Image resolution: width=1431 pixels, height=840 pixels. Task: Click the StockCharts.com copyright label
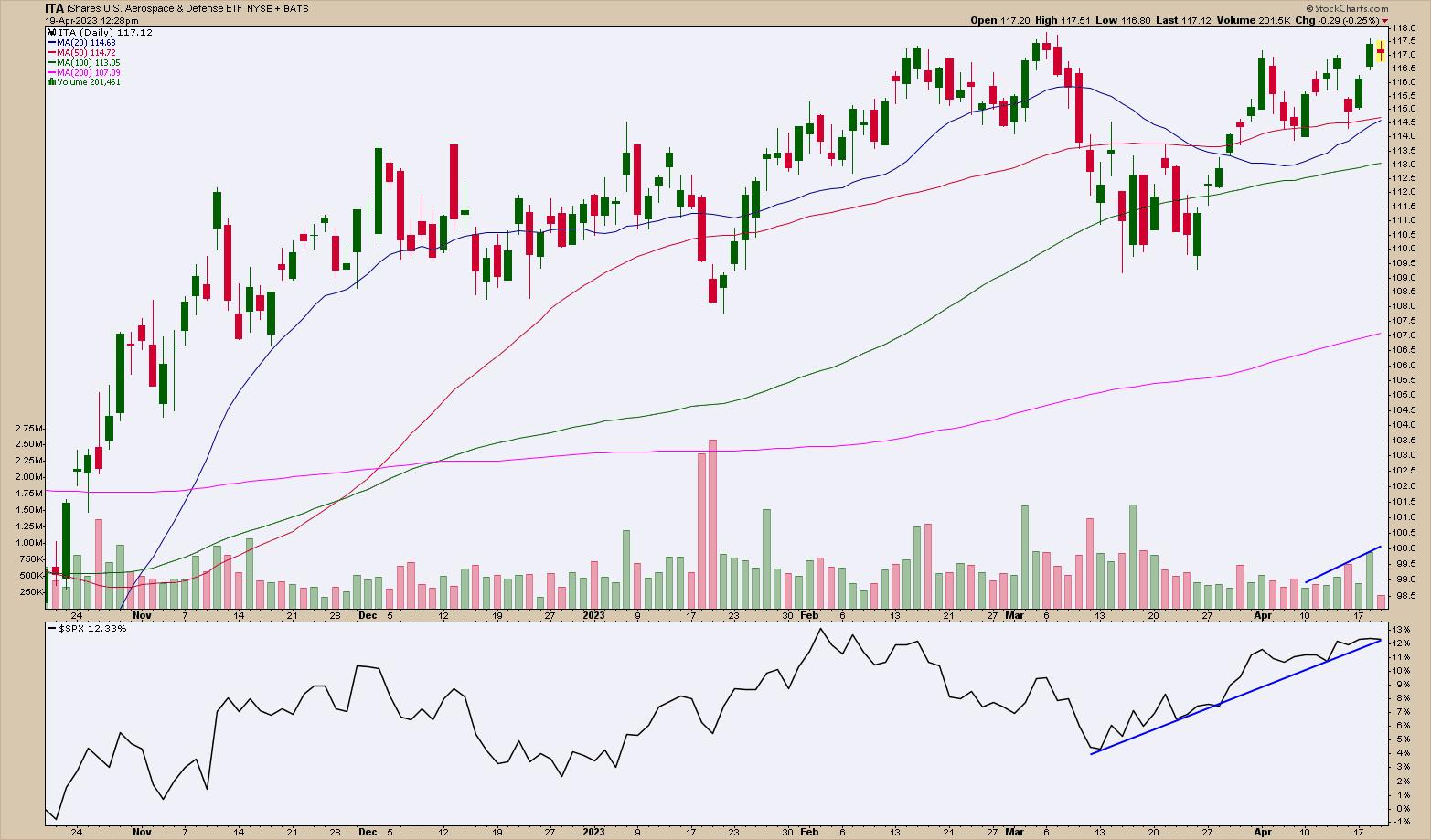coord(1349,8)
